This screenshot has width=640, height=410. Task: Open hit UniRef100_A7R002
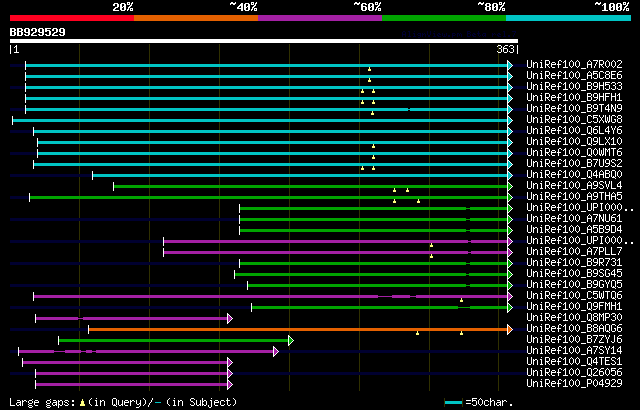(574, 64)
